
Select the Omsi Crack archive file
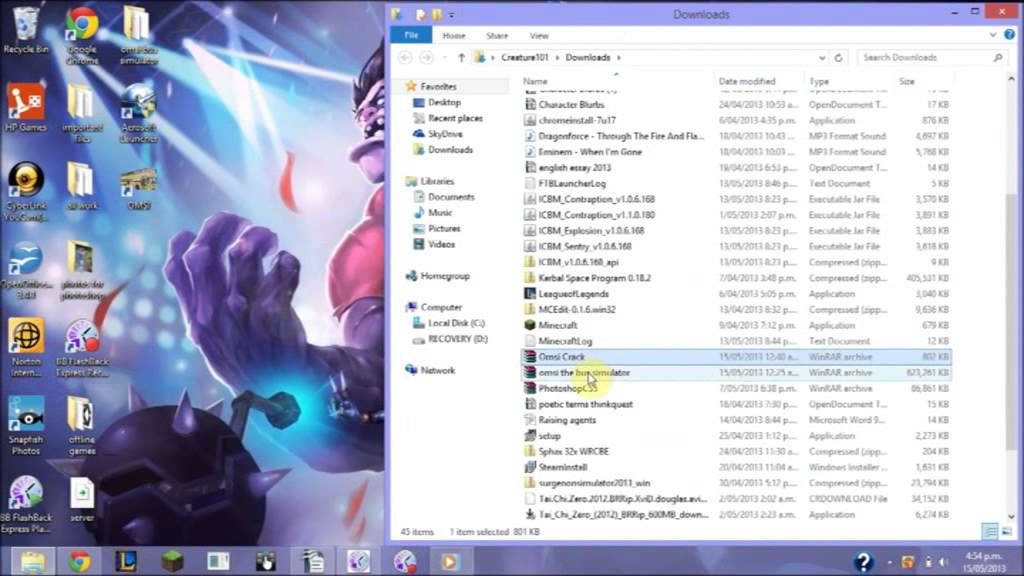pos(736,357)
